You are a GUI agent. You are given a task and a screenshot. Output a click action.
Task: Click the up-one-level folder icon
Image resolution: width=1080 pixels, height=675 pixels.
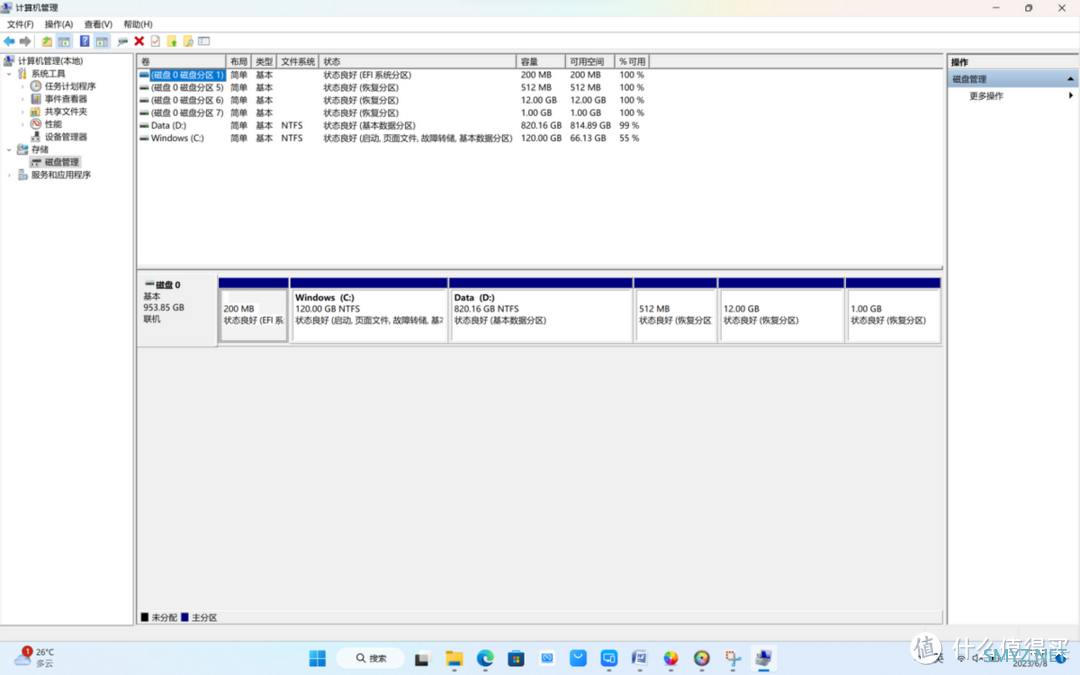click(47, 41)
